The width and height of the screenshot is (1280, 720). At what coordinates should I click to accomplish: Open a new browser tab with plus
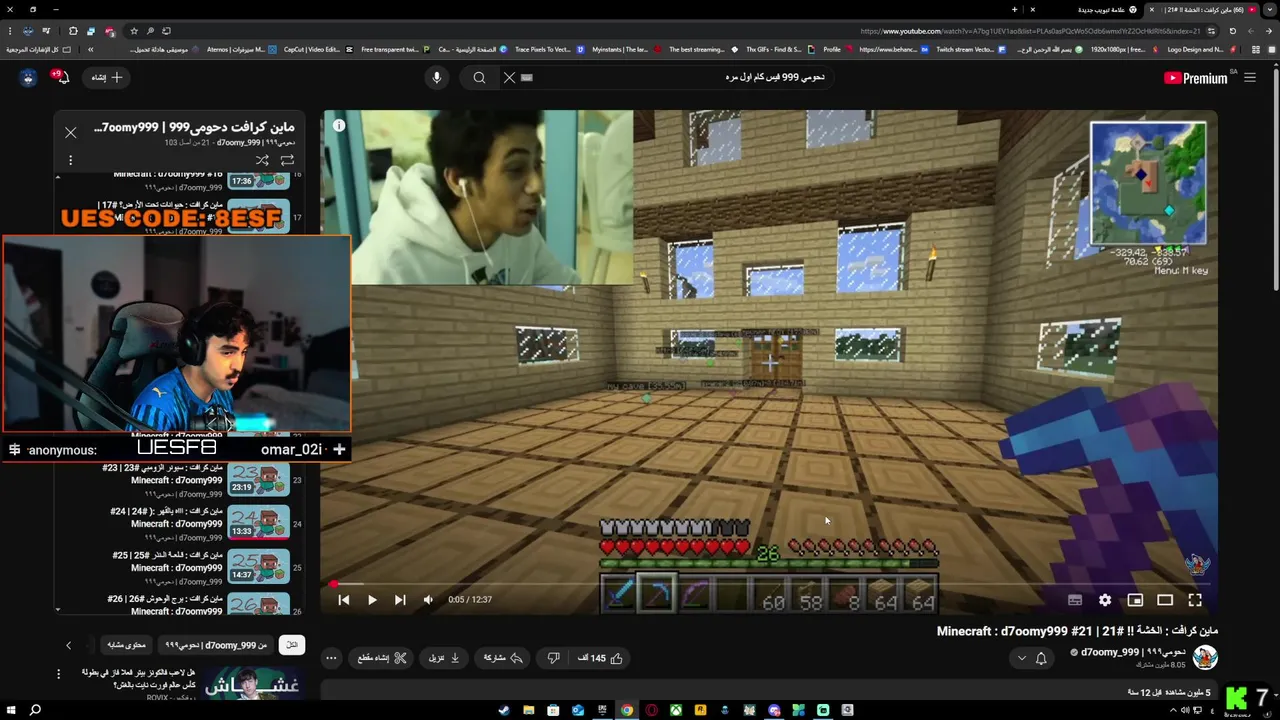coord(1014,9)
